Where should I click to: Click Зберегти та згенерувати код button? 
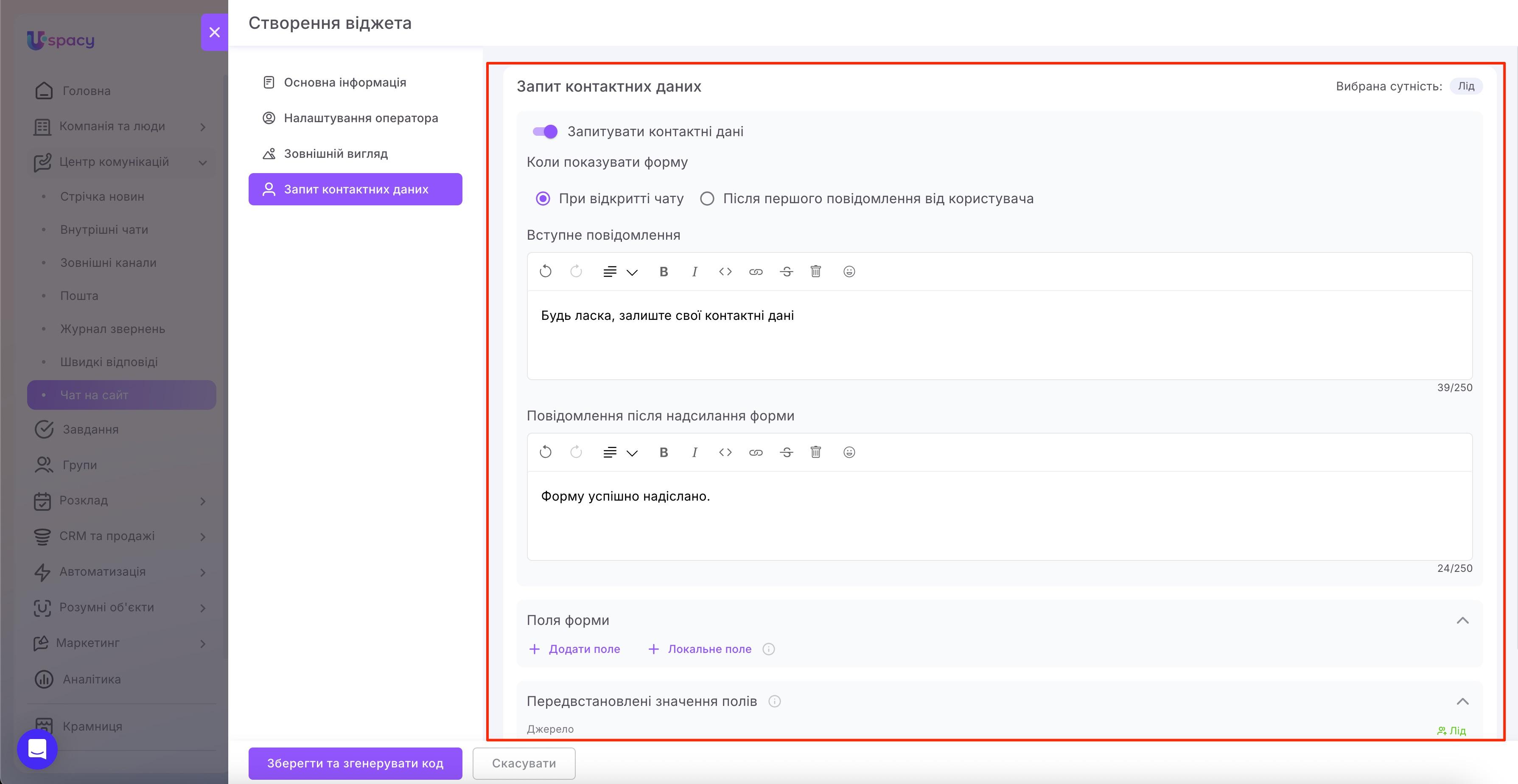point(356,763)
